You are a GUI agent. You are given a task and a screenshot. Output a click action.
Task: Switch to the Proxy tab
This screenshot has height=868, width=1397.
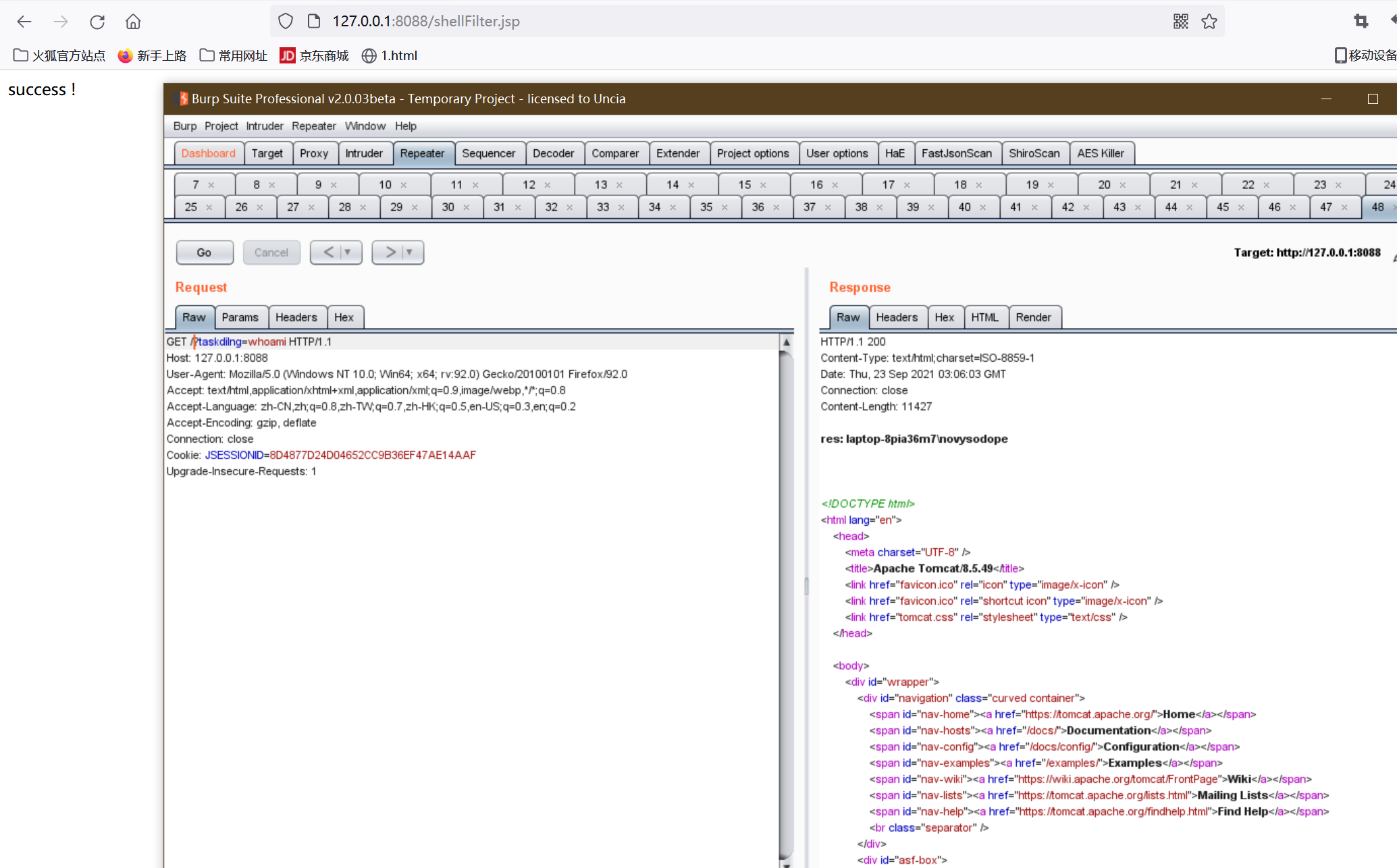[x=314, y=153]
